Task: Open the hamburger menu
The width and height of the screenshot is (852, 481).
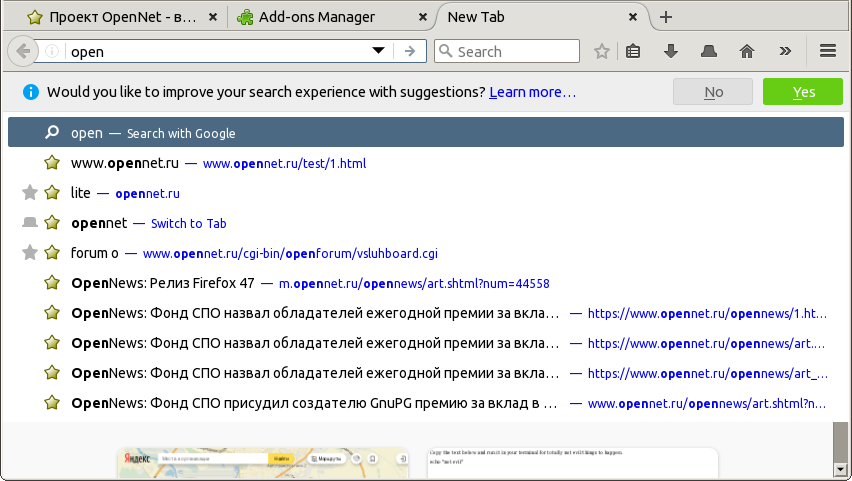Action: coord(827,51)
